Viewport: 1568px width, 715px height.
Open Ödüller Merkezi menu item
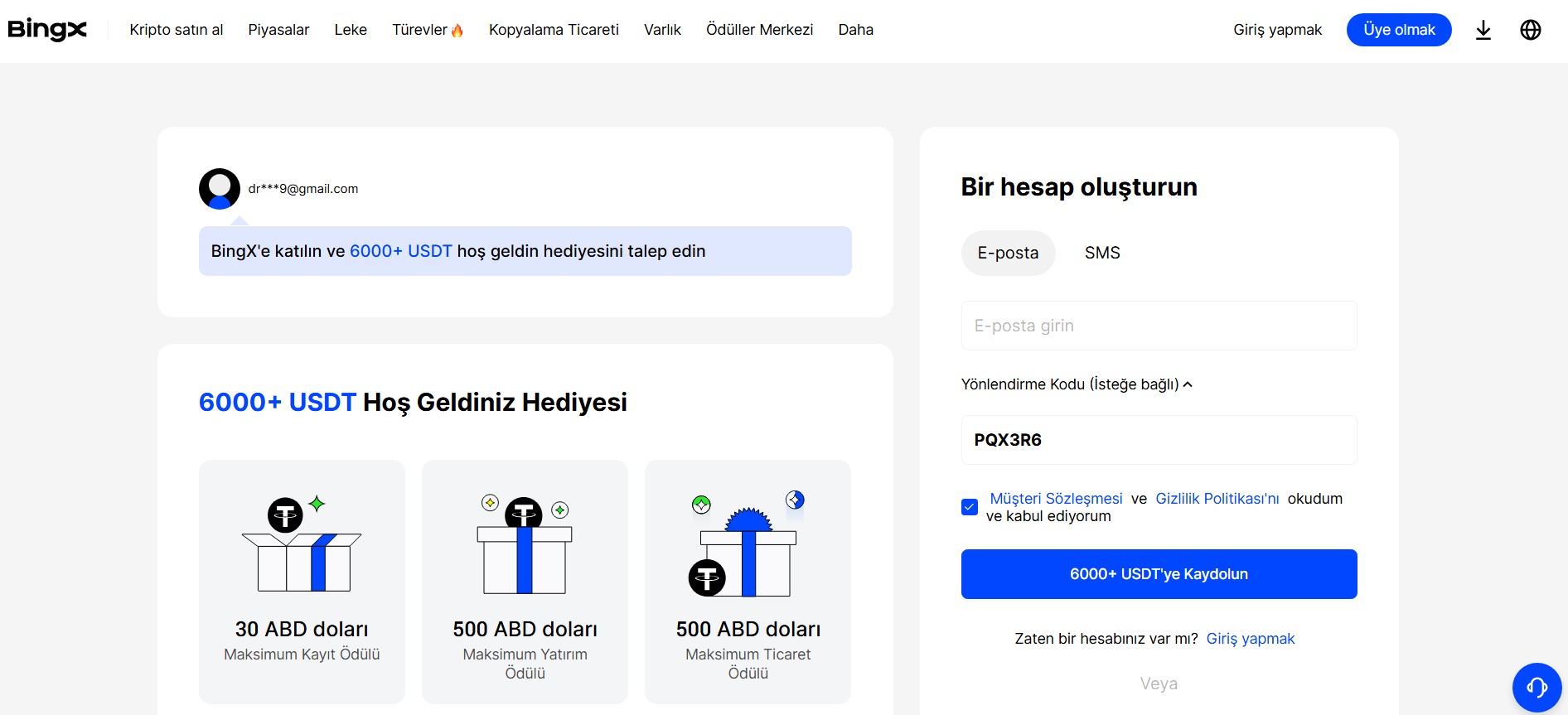click(x=759, y=30)
